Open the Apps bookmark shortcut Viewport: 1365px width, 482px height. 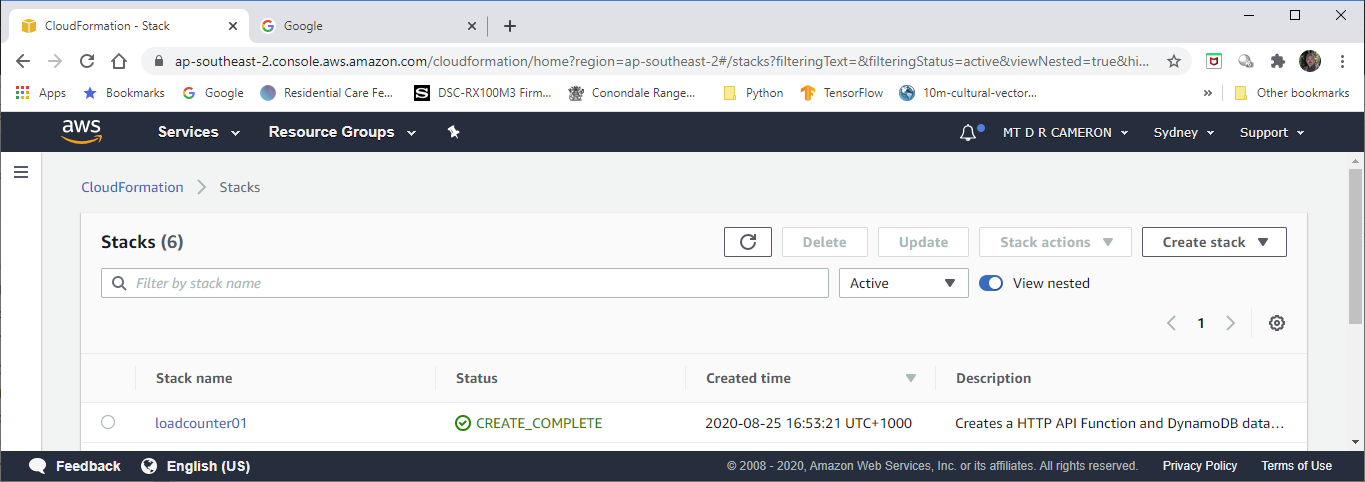click(x=41, y=93)
